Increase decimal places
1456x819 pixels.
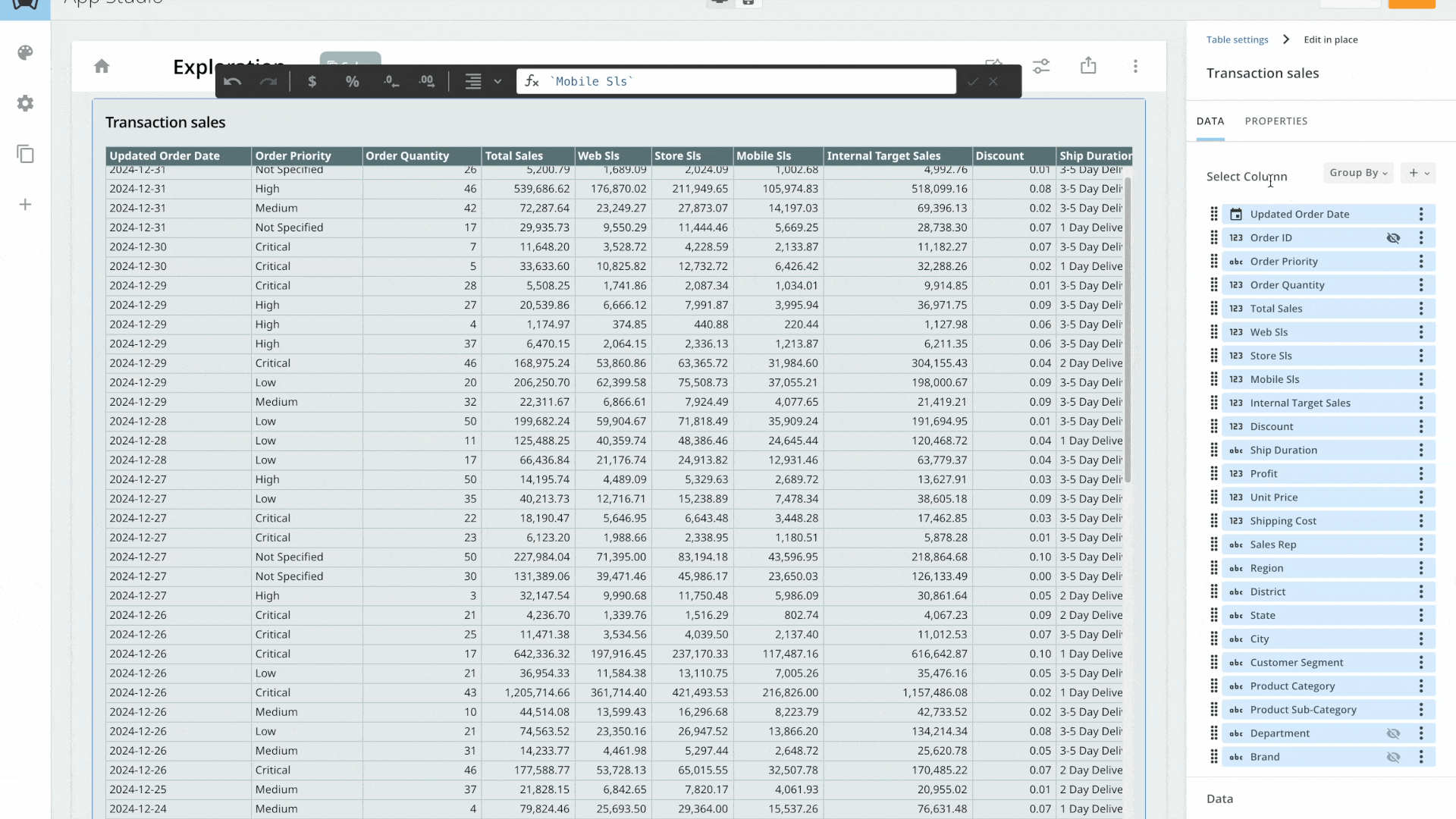(427, 81)
